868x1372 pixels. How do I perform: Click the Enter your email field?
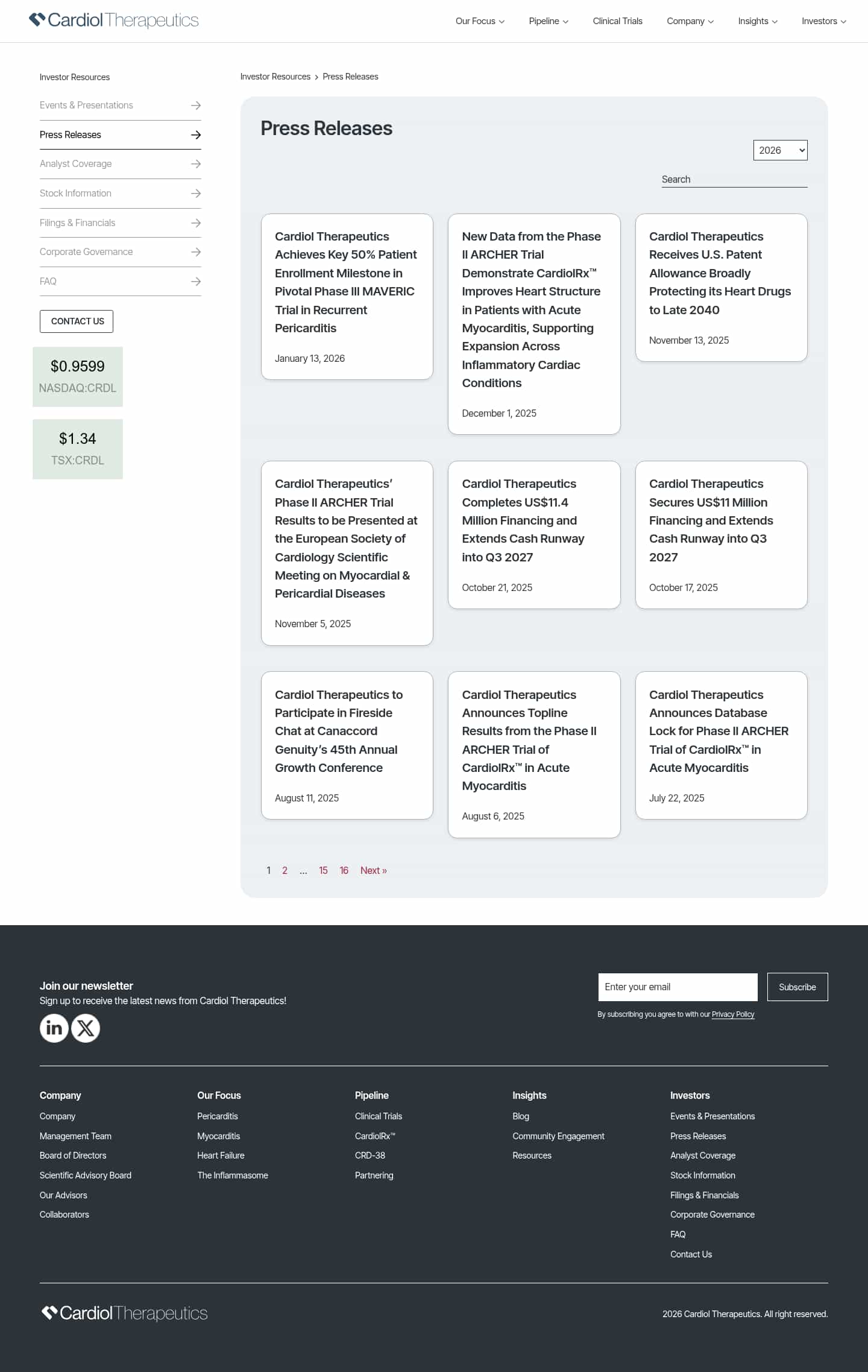click(x=678, y=987)
